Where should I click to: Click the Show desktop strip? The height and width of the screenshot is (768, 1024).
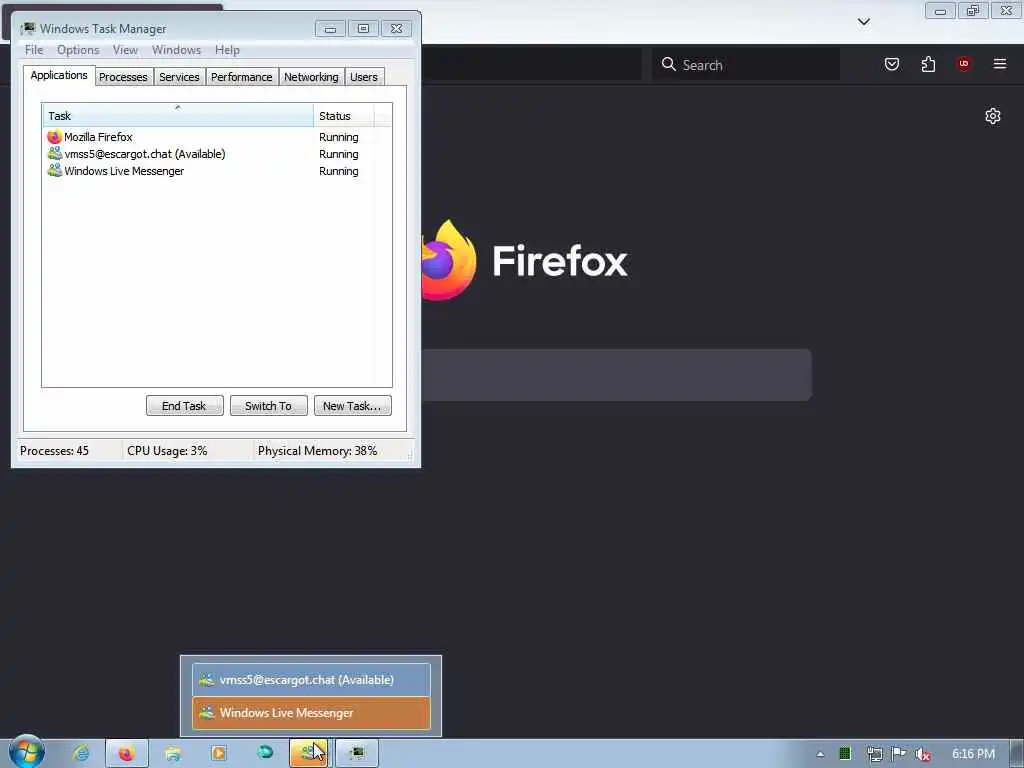1017,754
